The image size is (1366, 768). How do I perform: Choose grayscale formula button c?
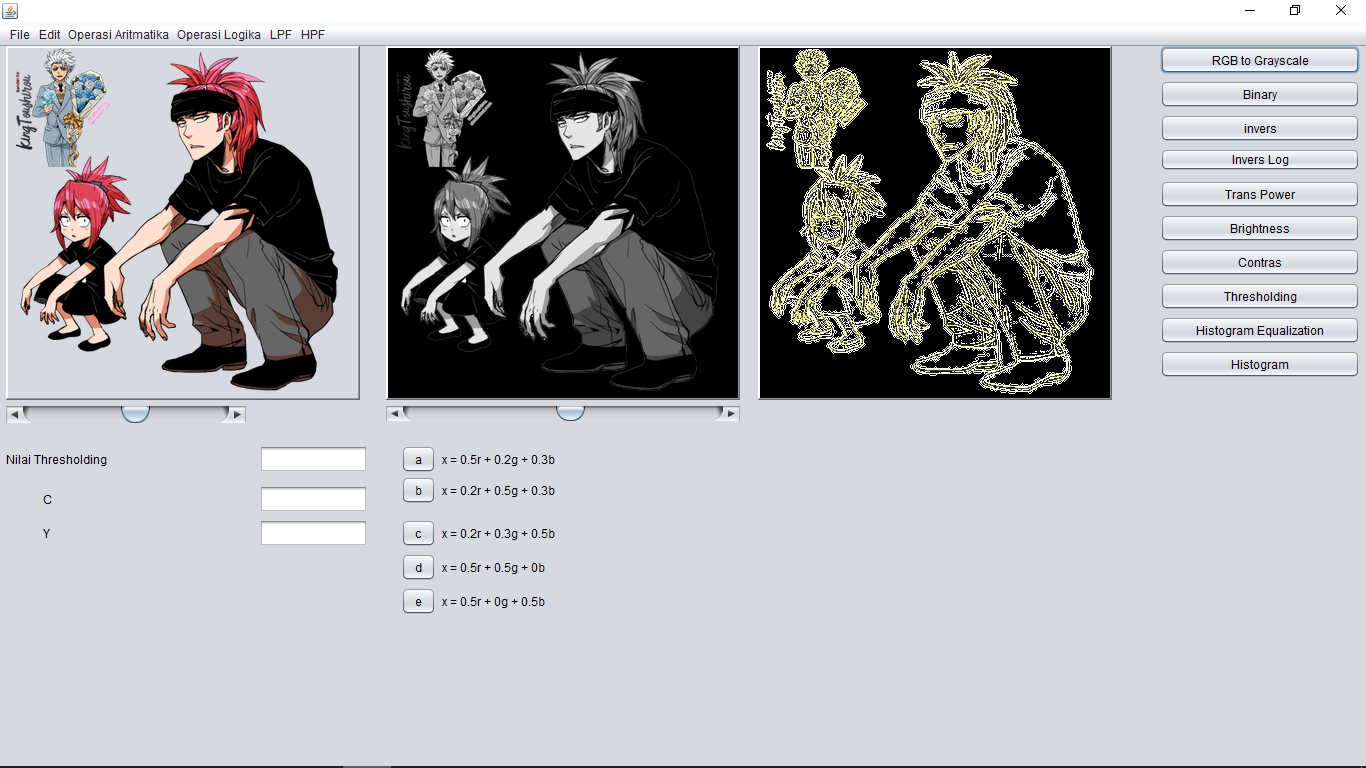coord(418,533)
